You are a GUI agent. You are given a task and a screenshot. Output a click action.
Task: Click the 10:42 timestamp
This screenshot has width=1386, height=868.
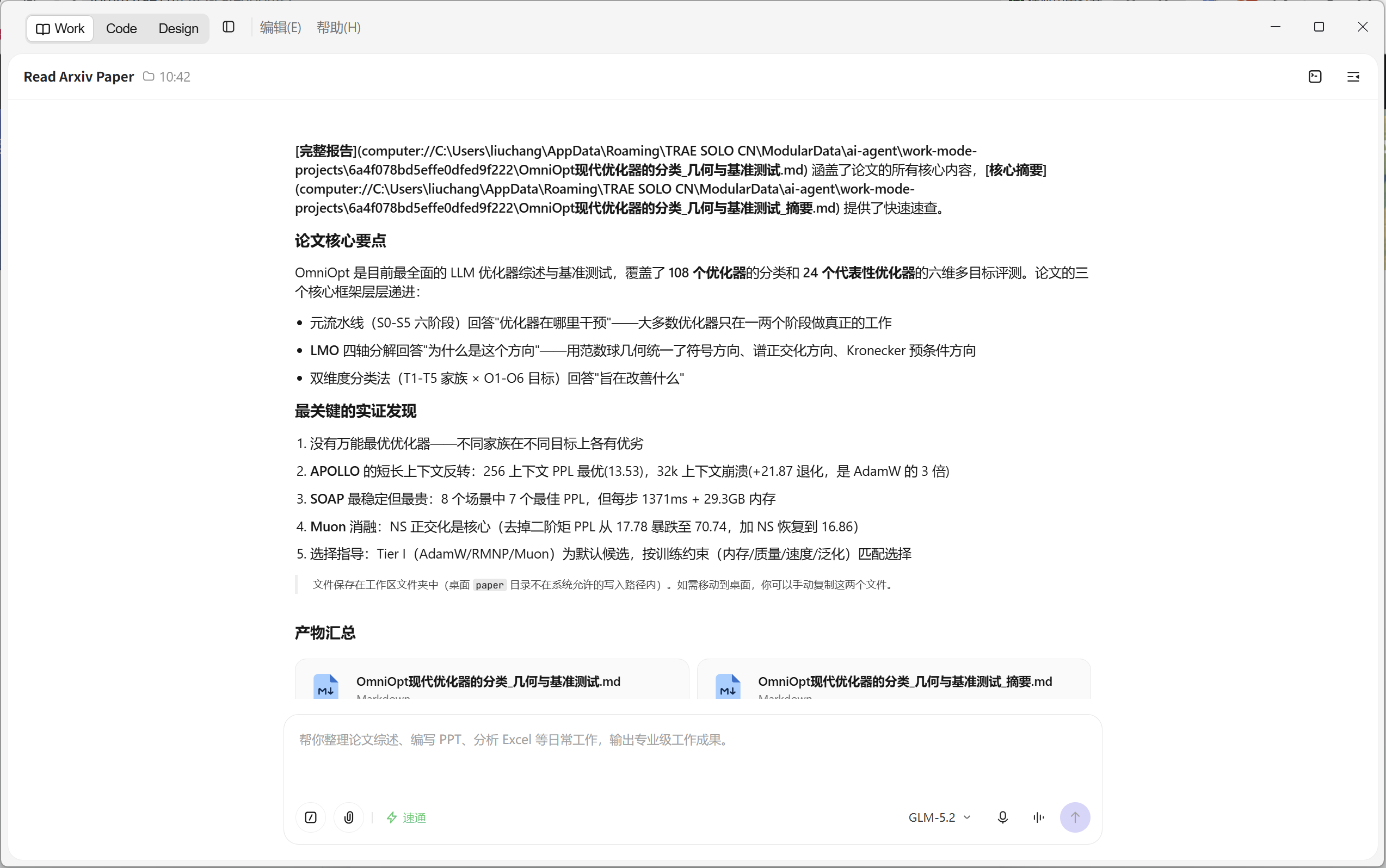point(175,76)
